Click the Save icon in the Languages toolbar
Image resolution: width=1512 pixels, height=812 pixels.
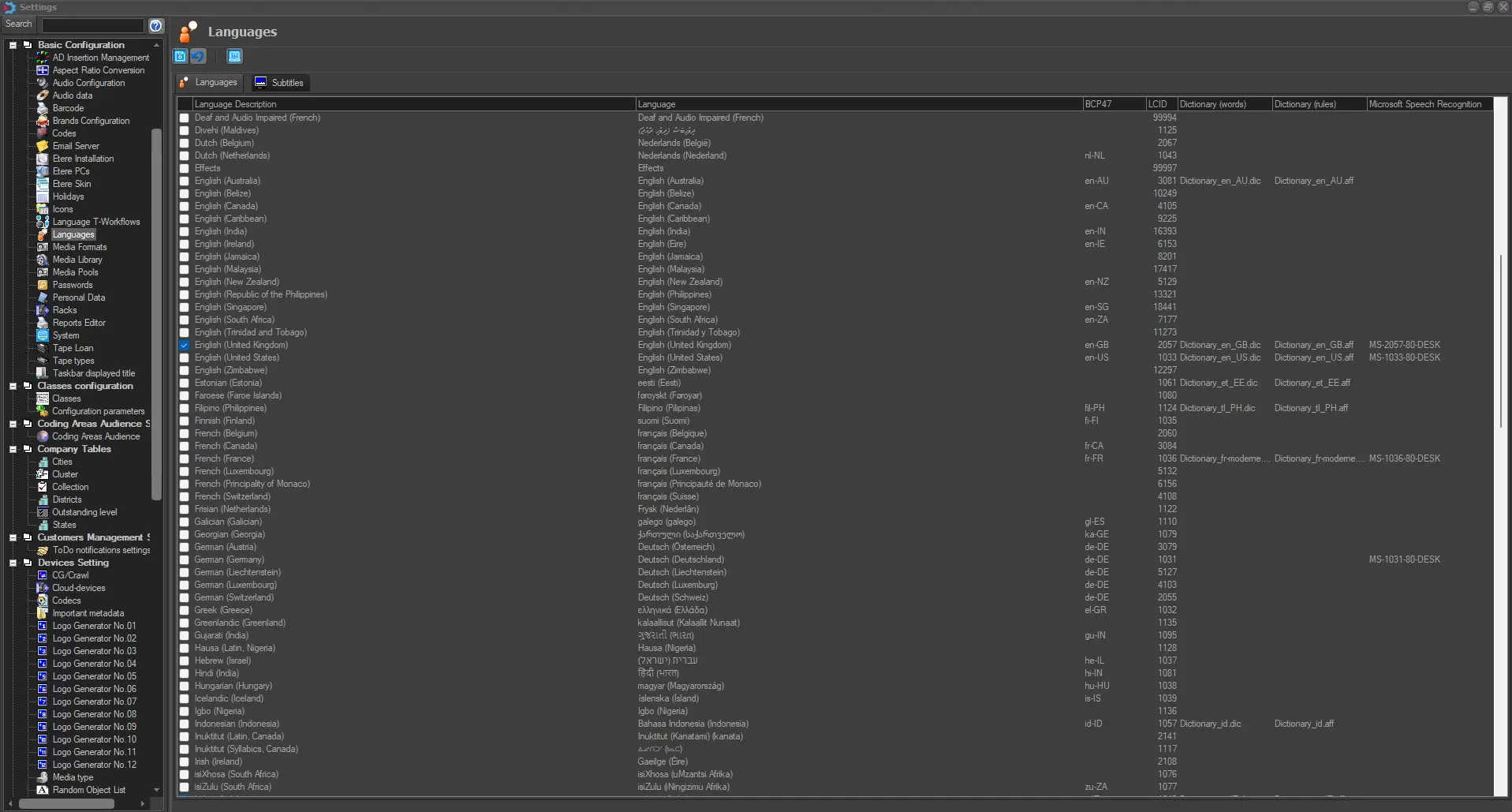180,56
